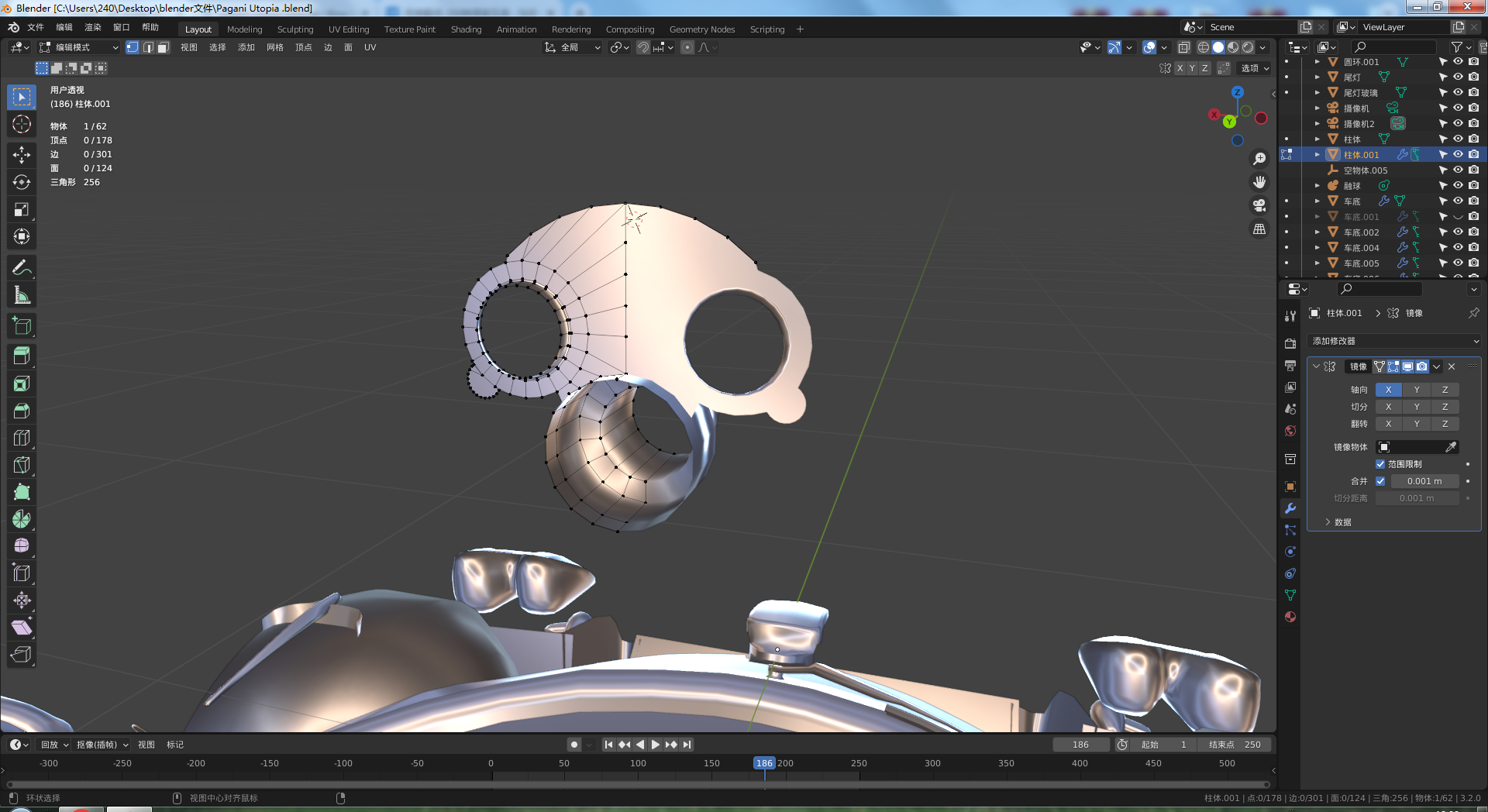1488x812 pixels.
Task: Remove the 镜像 modifier with X
Action: click(1452, 366)
